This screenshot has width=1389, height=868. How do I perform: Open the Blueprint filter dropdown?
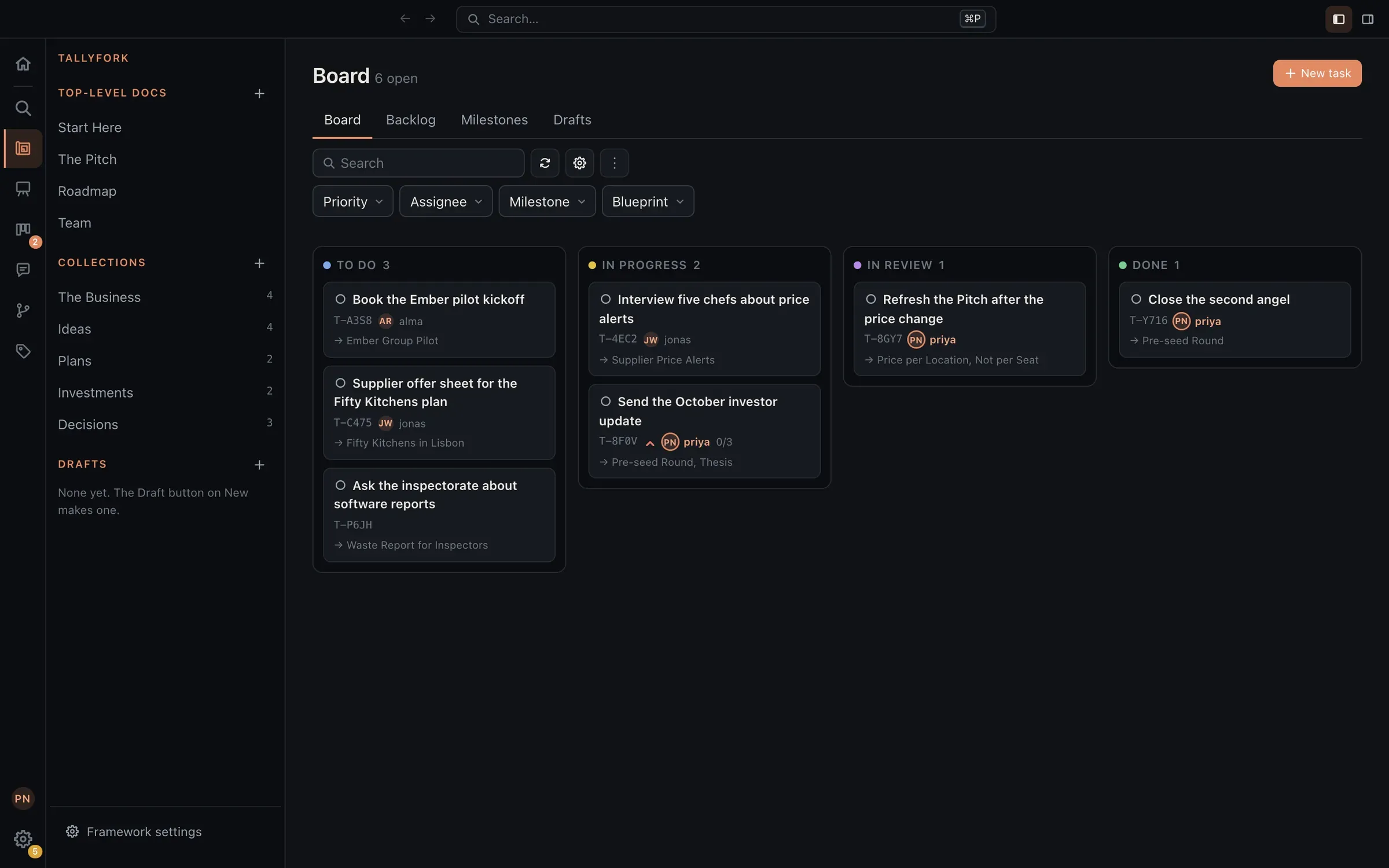648,201
